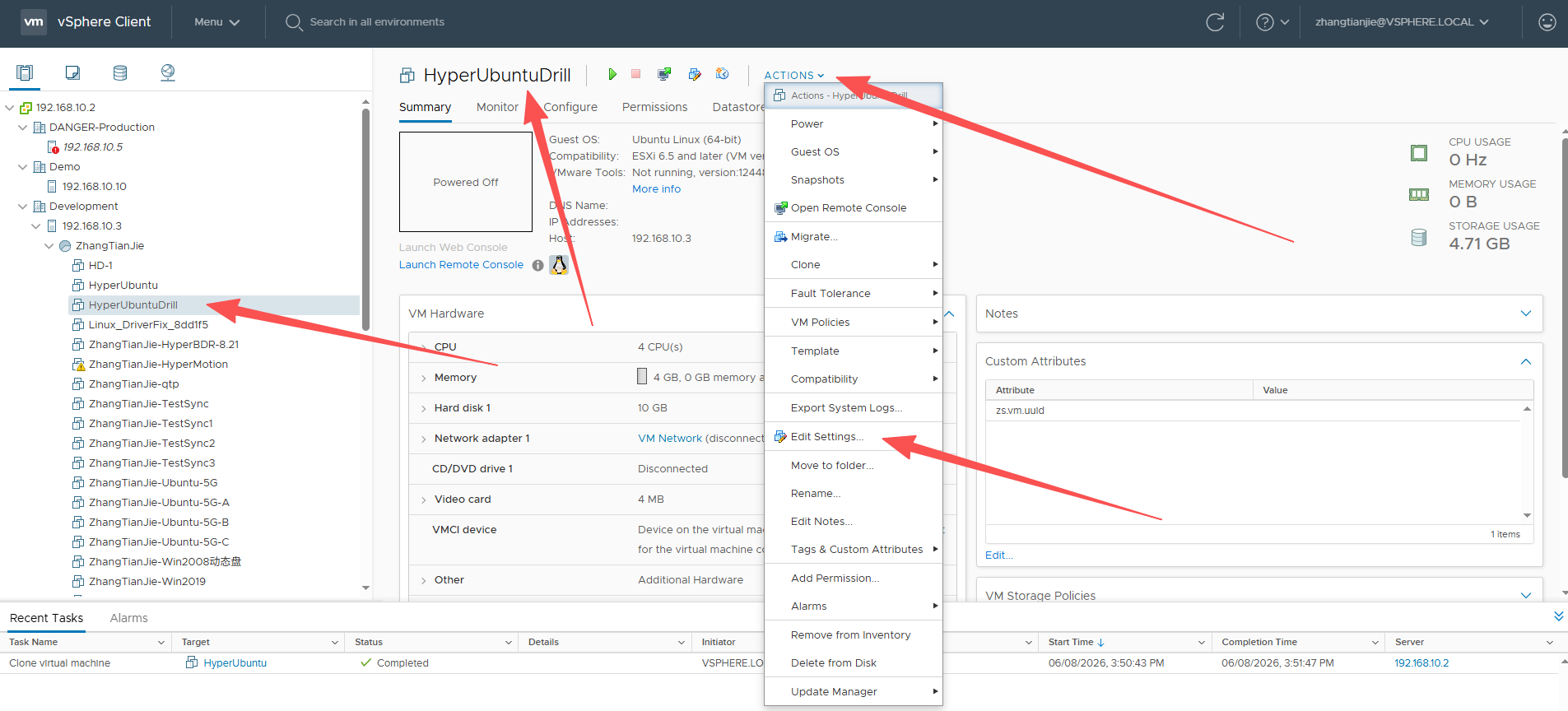This screenshot has width=1568, height=711.
Task: Choose Edit Settings... from the Actions menu
Action: 854,436
